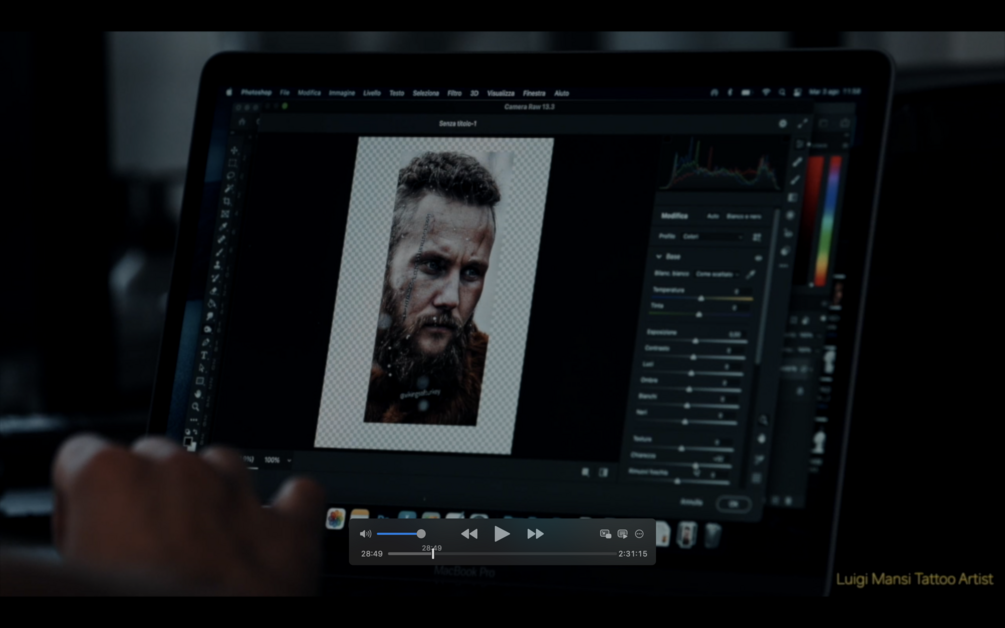Click the fast-forward button in the player
The height and width of the screenshot is (628, 1005).
click(535, 534)
